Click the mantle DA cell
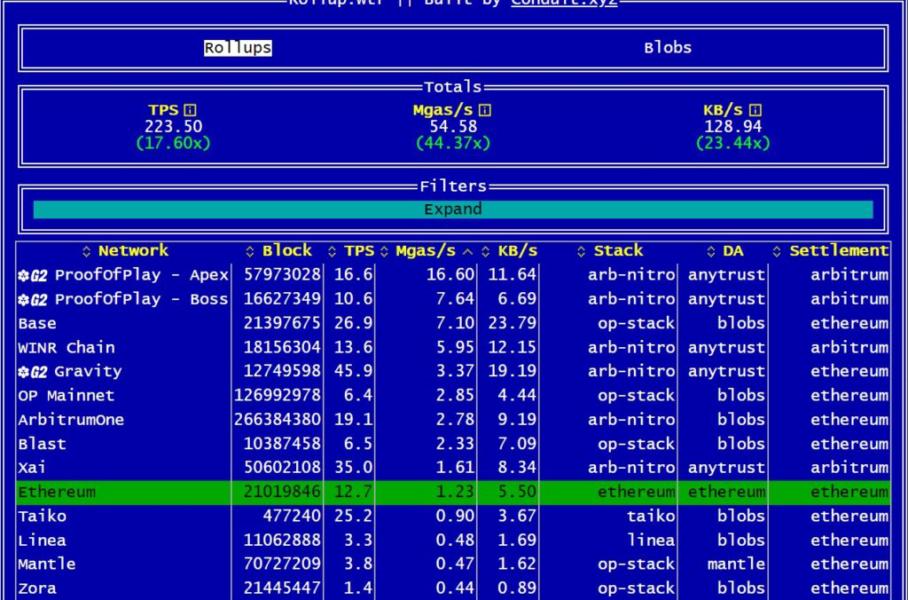The image size is (908, 600). pos(736,564)
